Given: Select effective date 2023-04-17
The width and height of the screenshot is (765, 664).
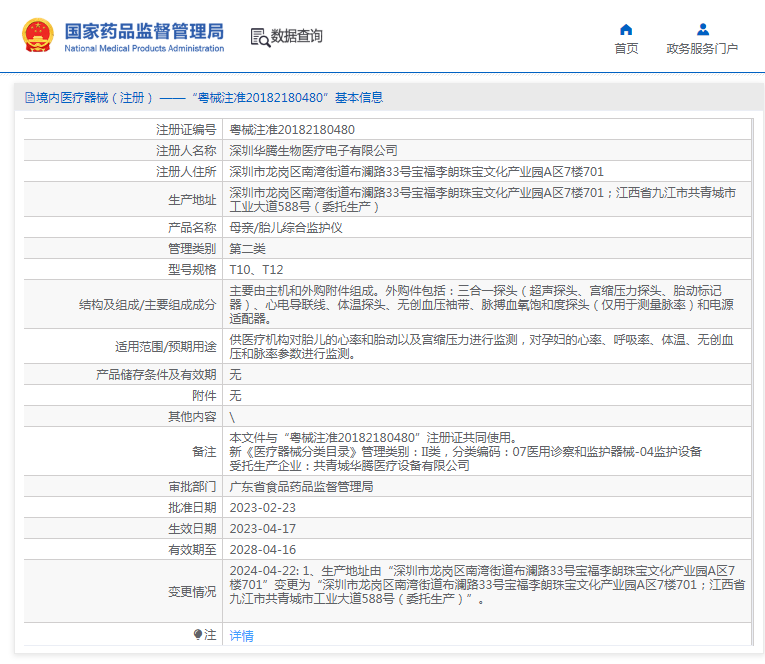Looking at the screenshot, I should (262, 529).
